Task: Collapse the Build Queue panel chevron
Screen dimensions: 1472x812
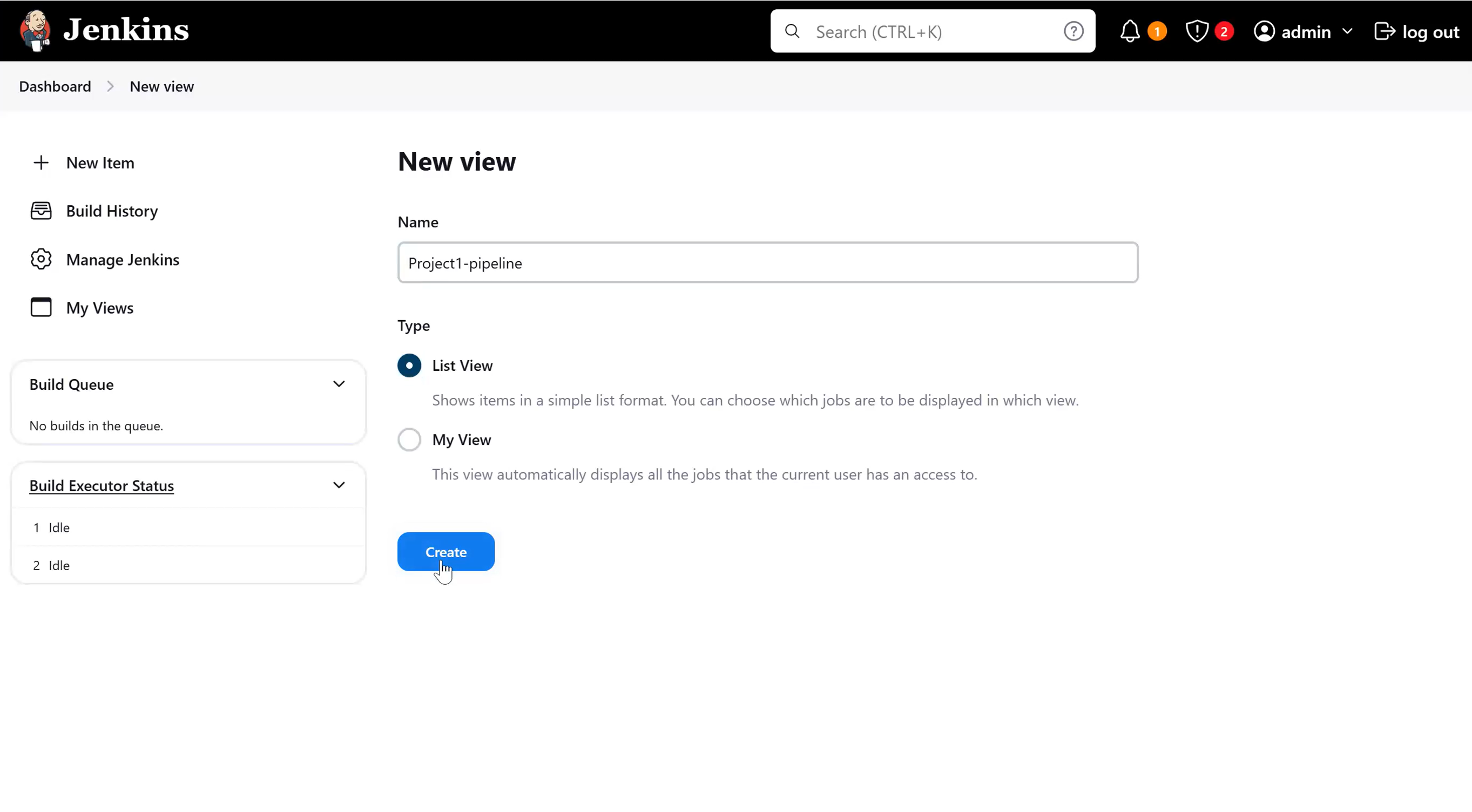Action: [x=339, y=384]
